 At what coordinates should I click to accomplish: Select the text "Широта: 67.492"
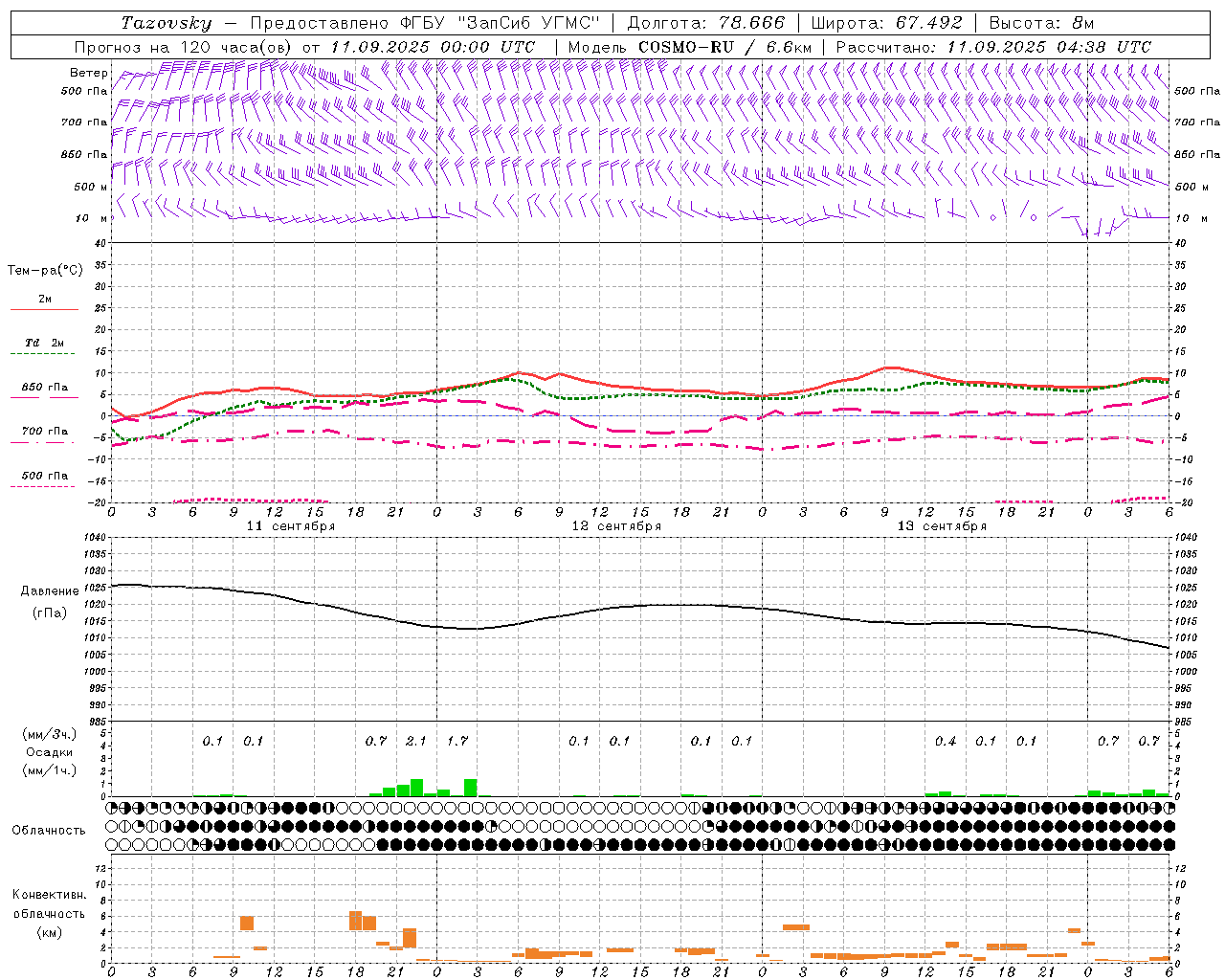pyautogui.click(x=886, y=23)
